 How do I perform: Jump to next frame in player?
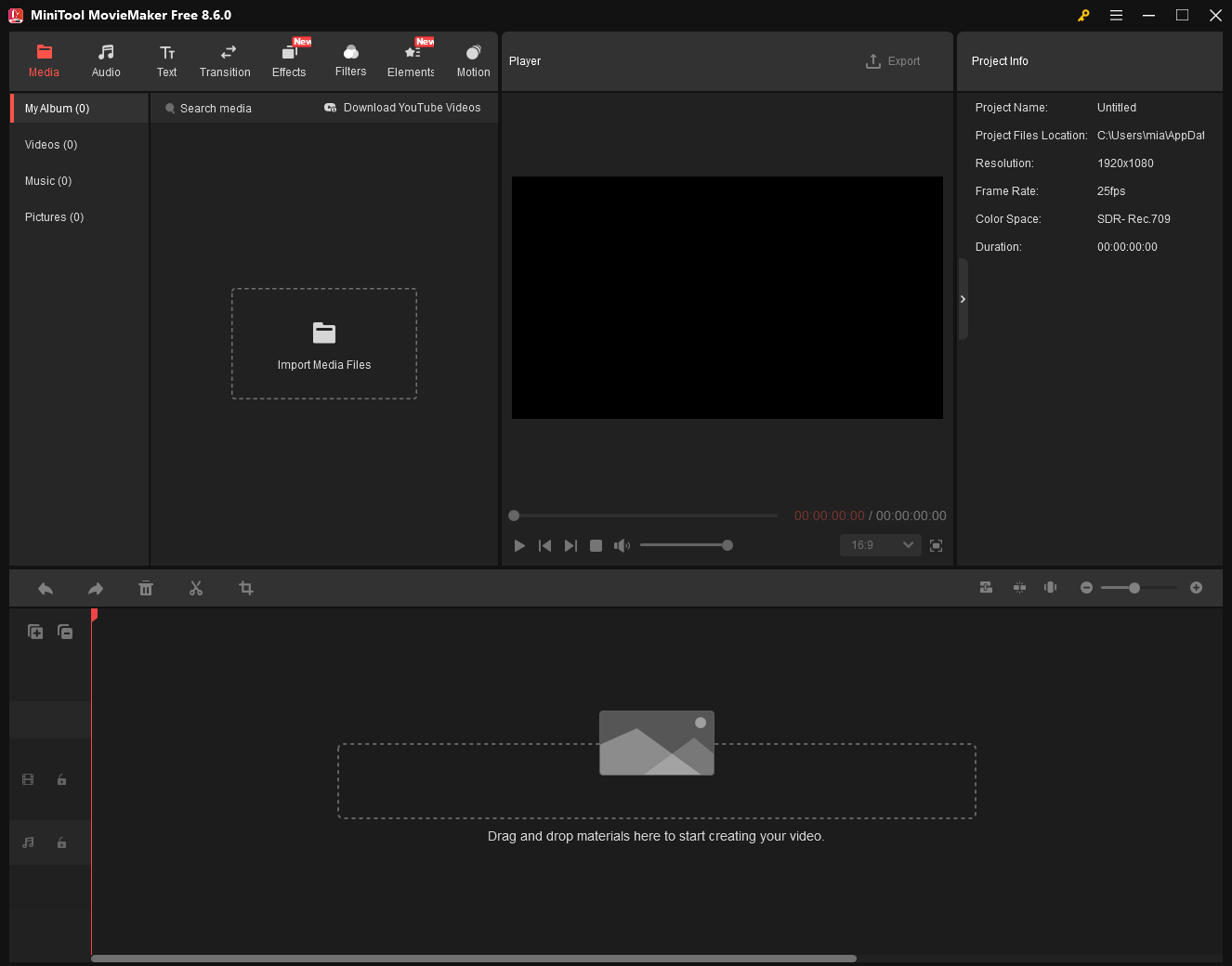pos(570,546)
